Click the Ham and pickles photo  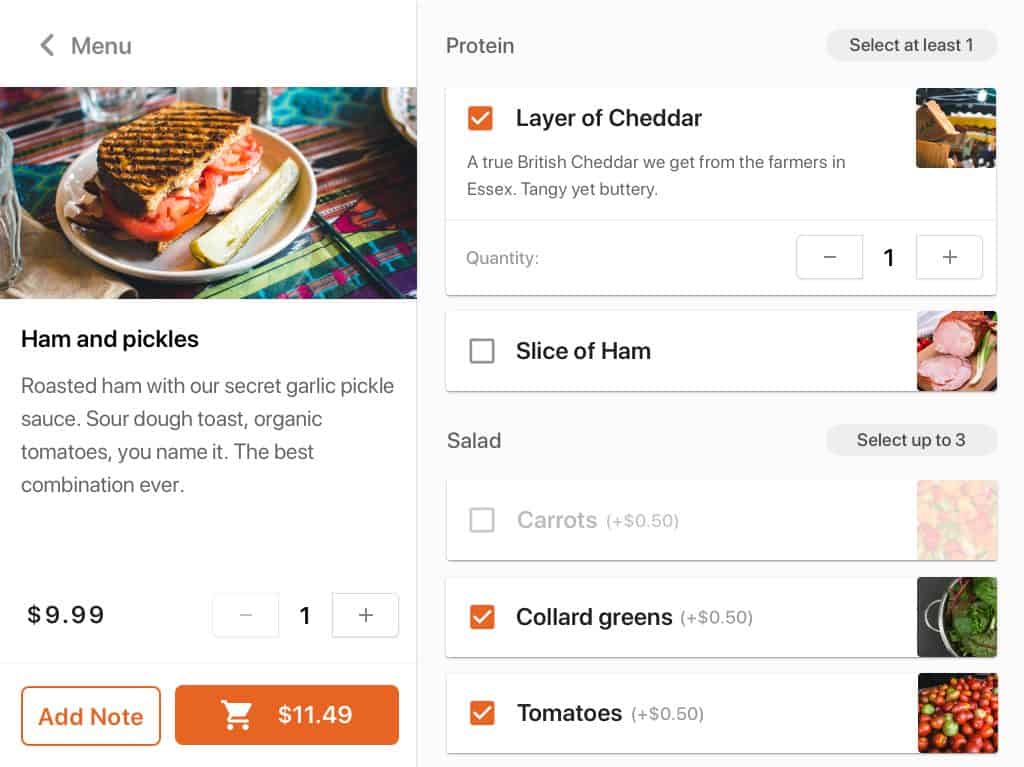pos(209,192)
